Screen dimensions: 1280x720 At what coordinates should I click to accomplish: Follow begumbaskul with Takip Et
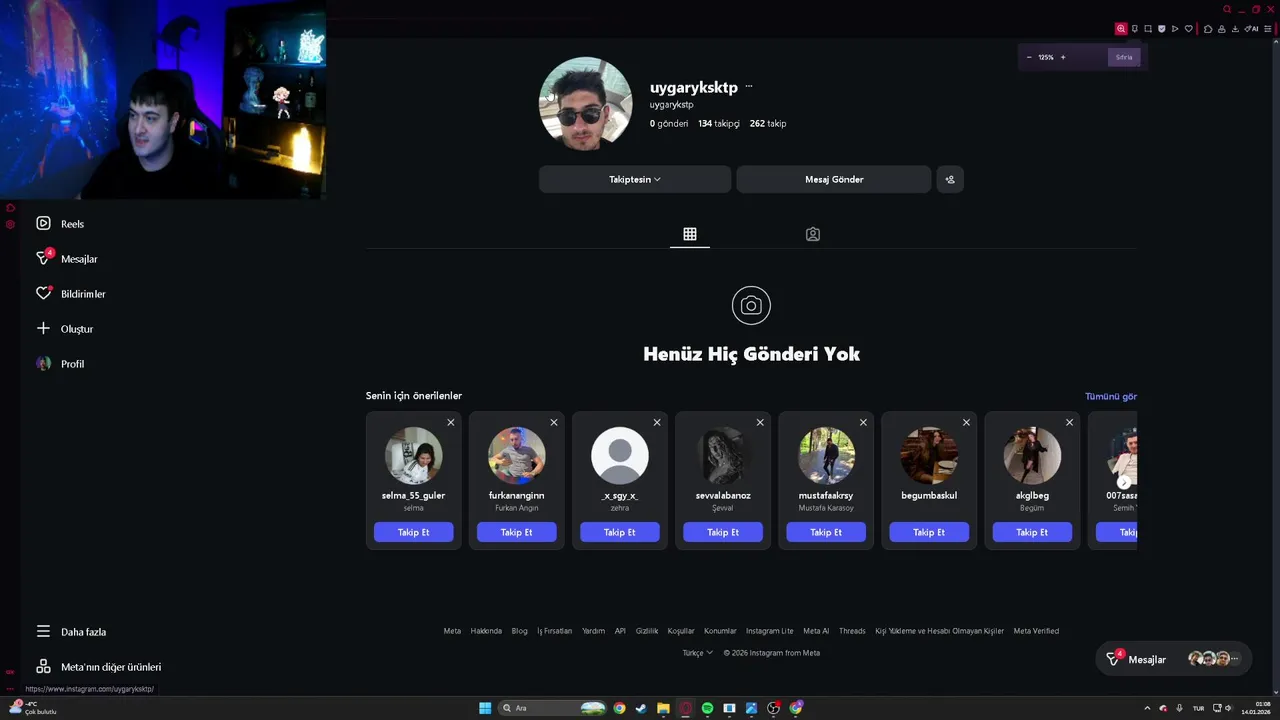(929, 532)
